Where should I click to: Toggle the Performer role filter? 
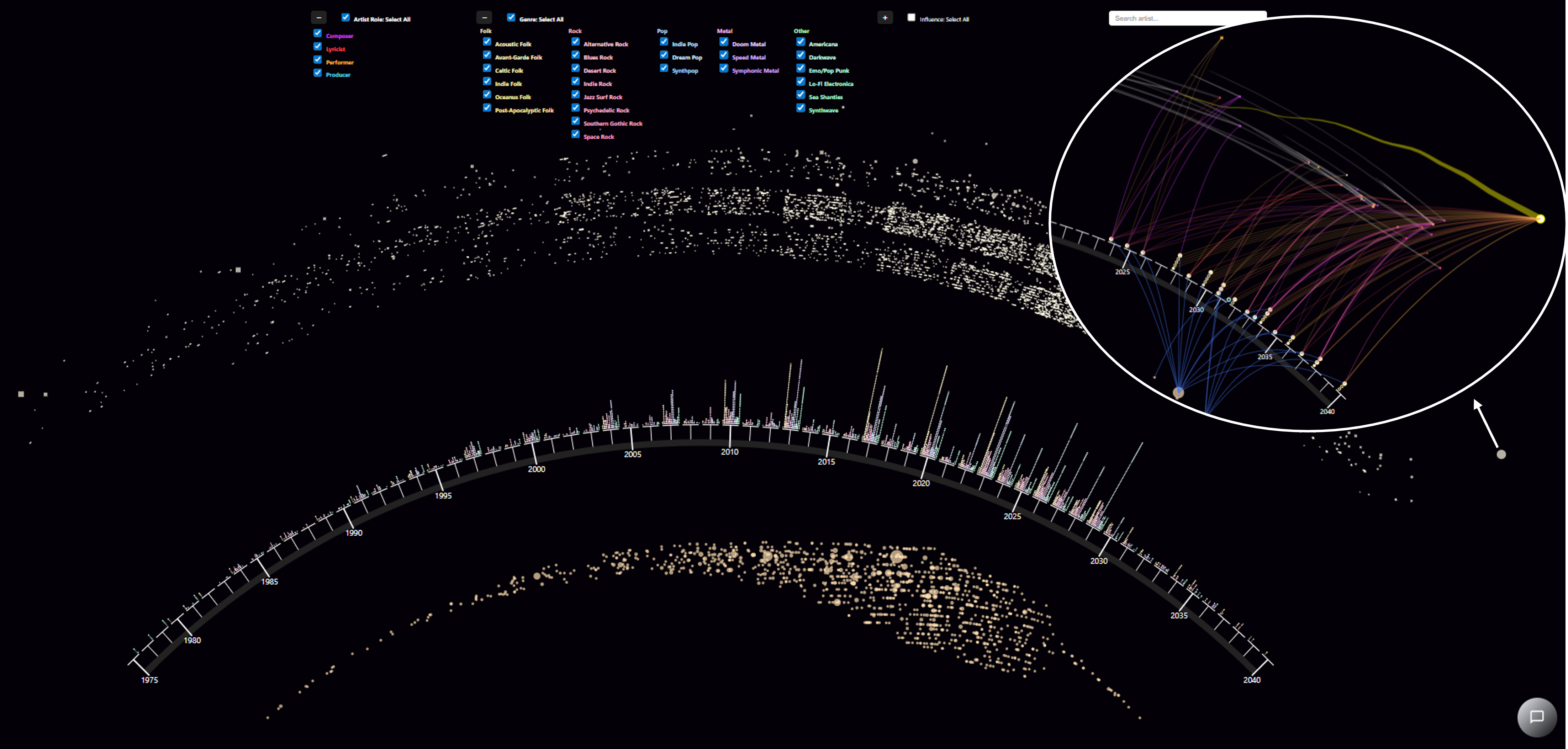[x=317, y=60]
